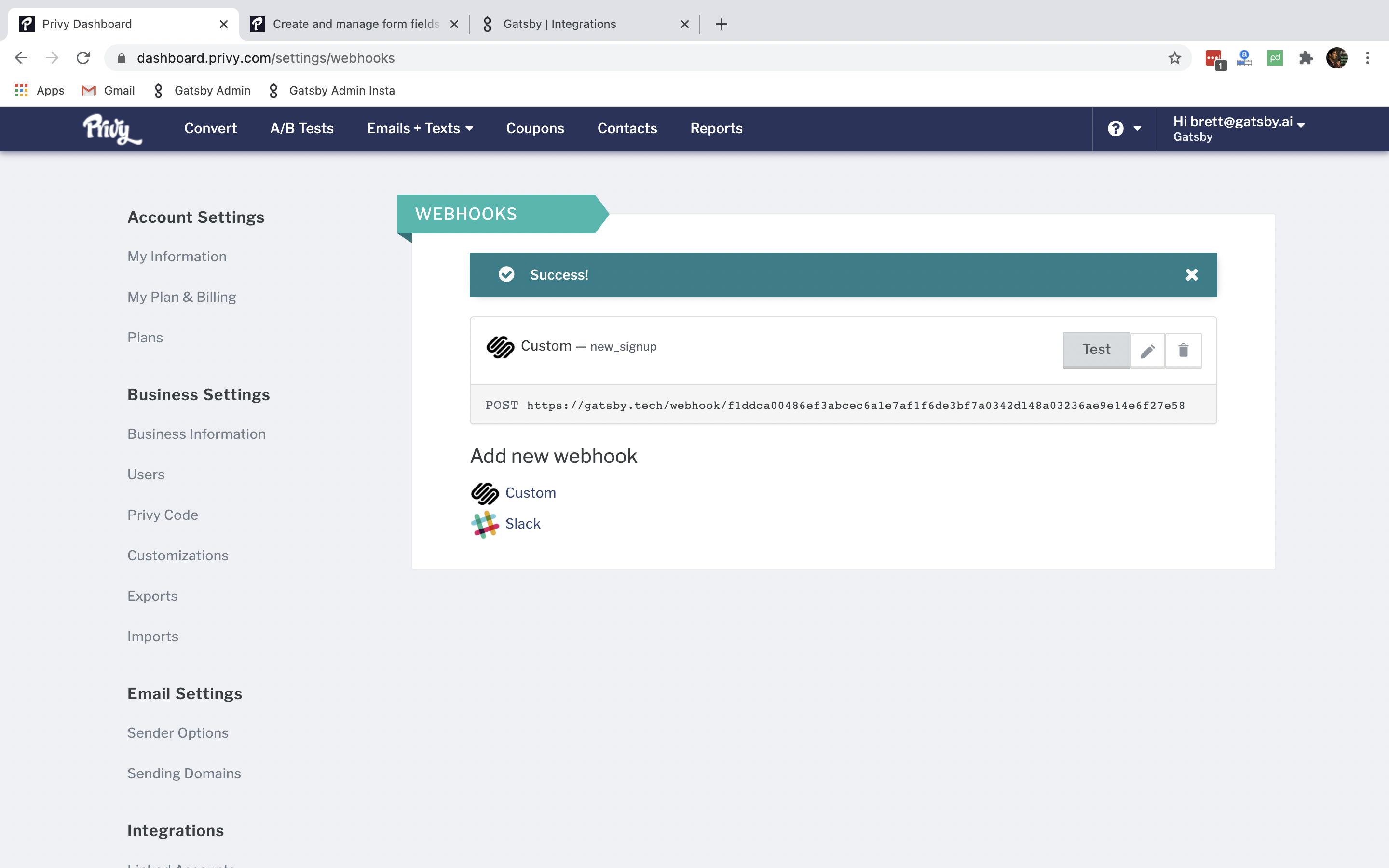Open A/B Tests in navbar
This screenshot has width=1389, height=868.
click(302, 129)
